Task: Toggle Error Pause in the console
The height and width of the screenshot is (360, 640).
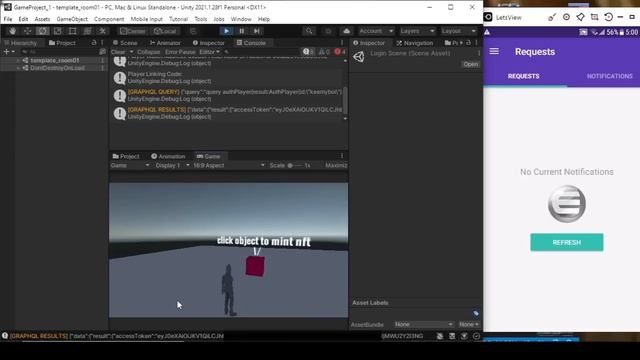Action: pyautogui.click(x=180, y=52)
